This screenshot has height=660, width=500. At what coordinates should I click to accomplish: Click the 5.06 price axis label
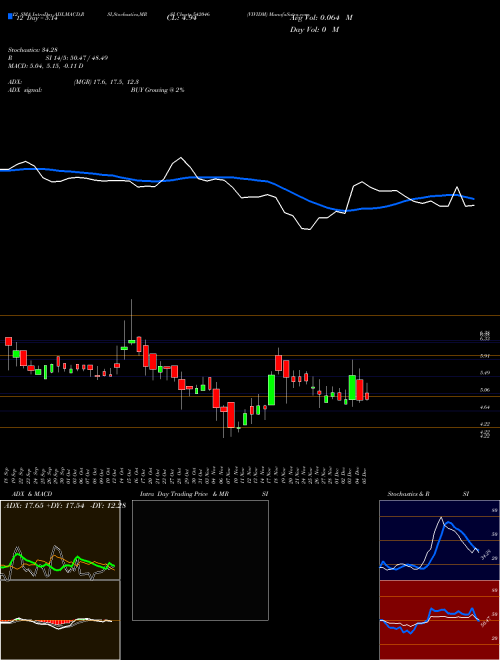click(485, 390)
